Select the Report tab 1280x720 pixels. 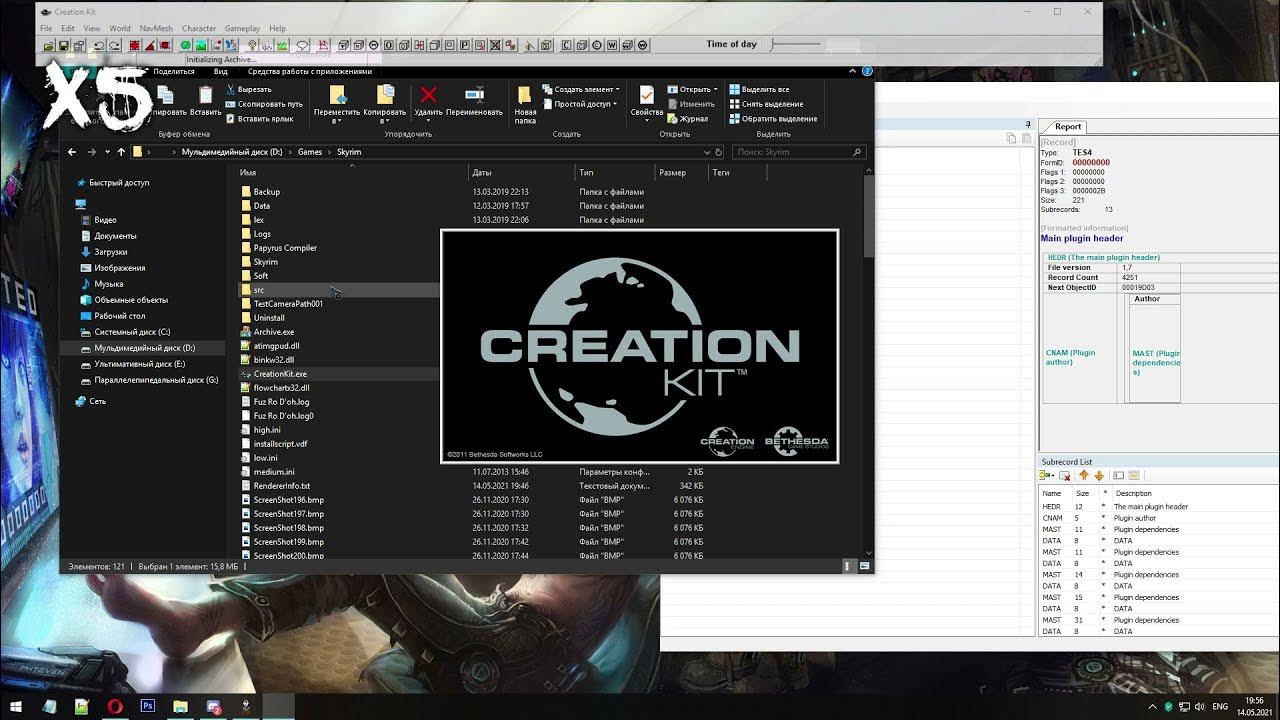[x=1067, y=127]
